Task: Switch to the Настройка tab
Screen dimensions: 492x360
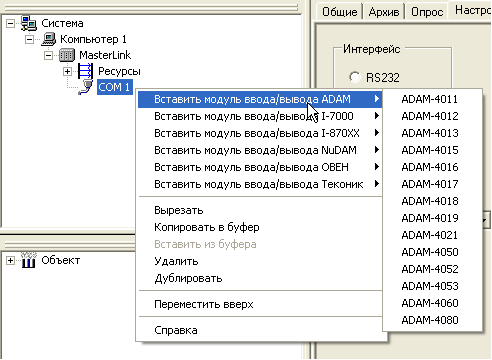Action: tap(471, 11)
